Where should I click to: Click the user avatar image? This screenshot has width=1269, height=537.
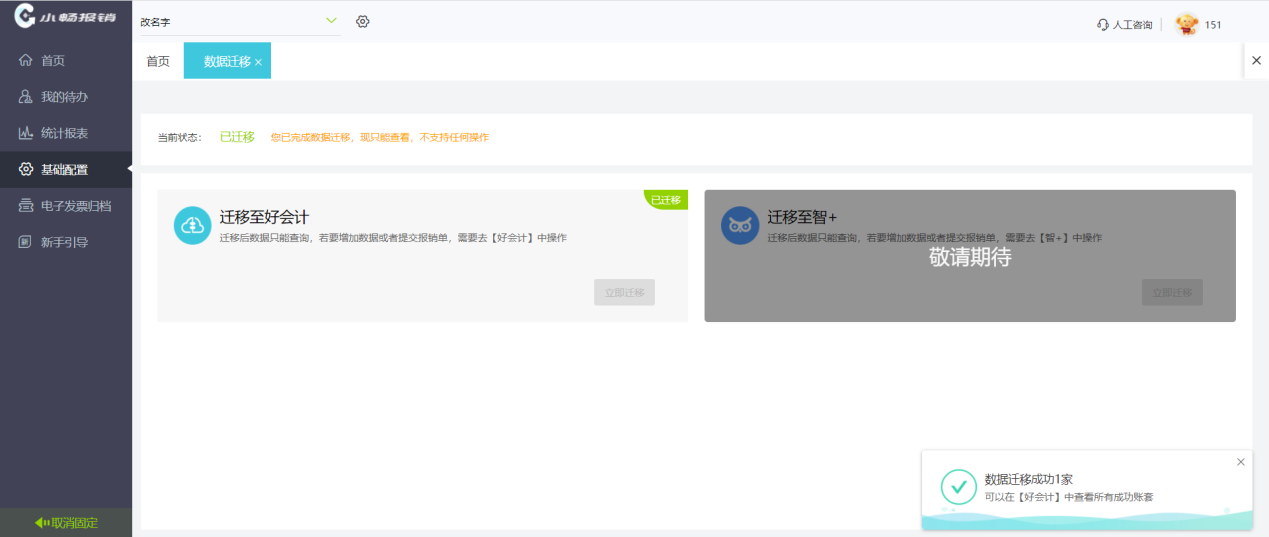click(1187, 24)
